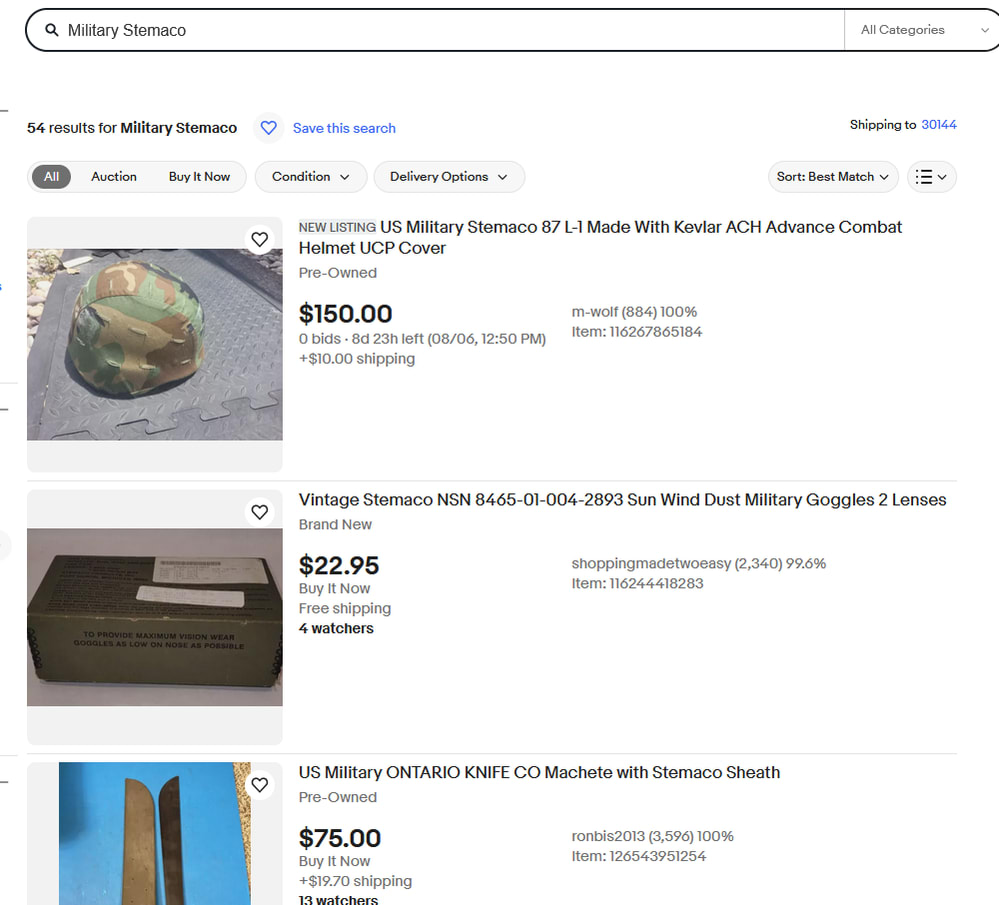This screenshot has width=999, height=905.
Task: Click the +$19.70 shipping text
Action: (x=356, y=881)
